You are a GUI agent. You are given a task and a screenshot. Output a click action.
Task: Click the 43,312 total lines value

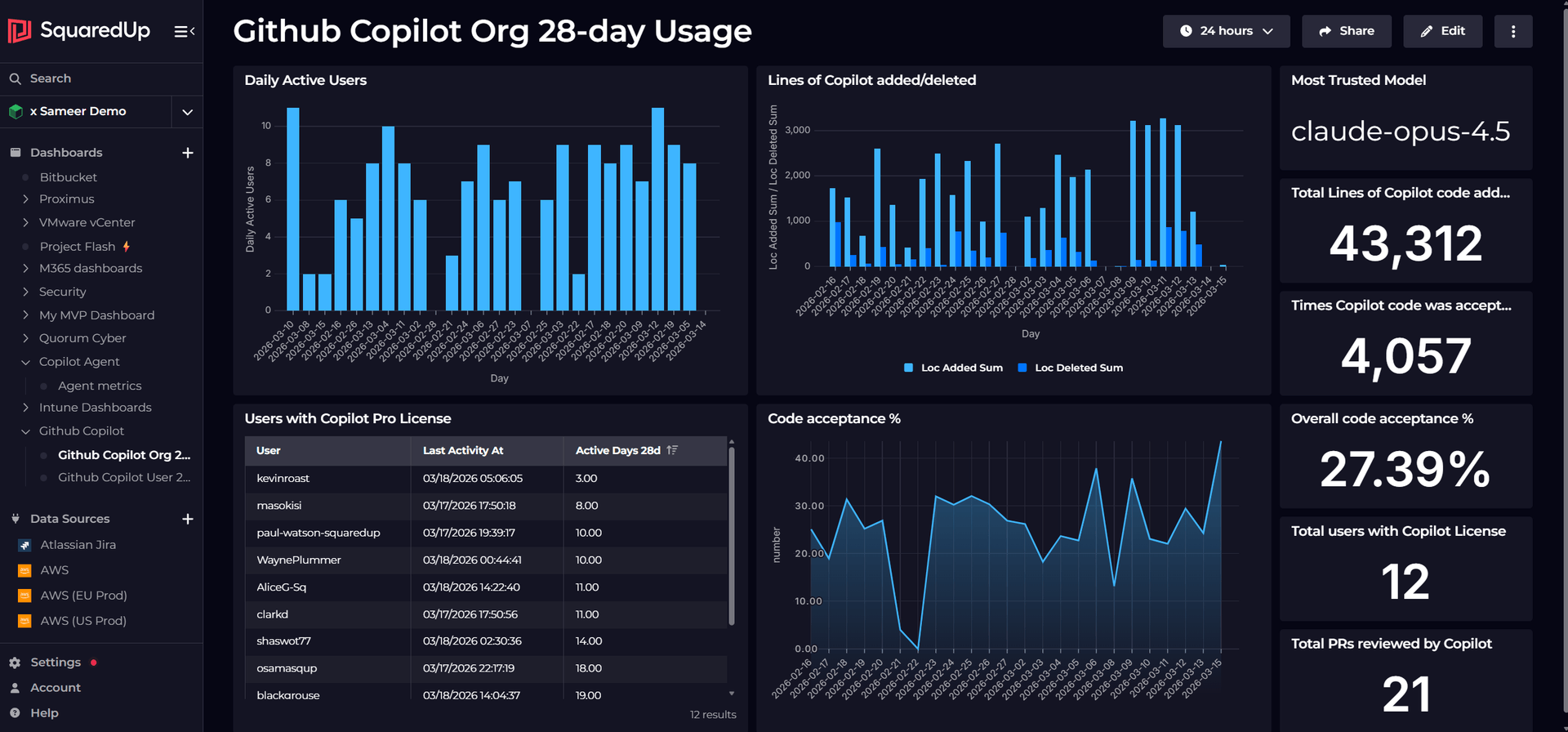pyautogui.click(x=1405, y=244)
